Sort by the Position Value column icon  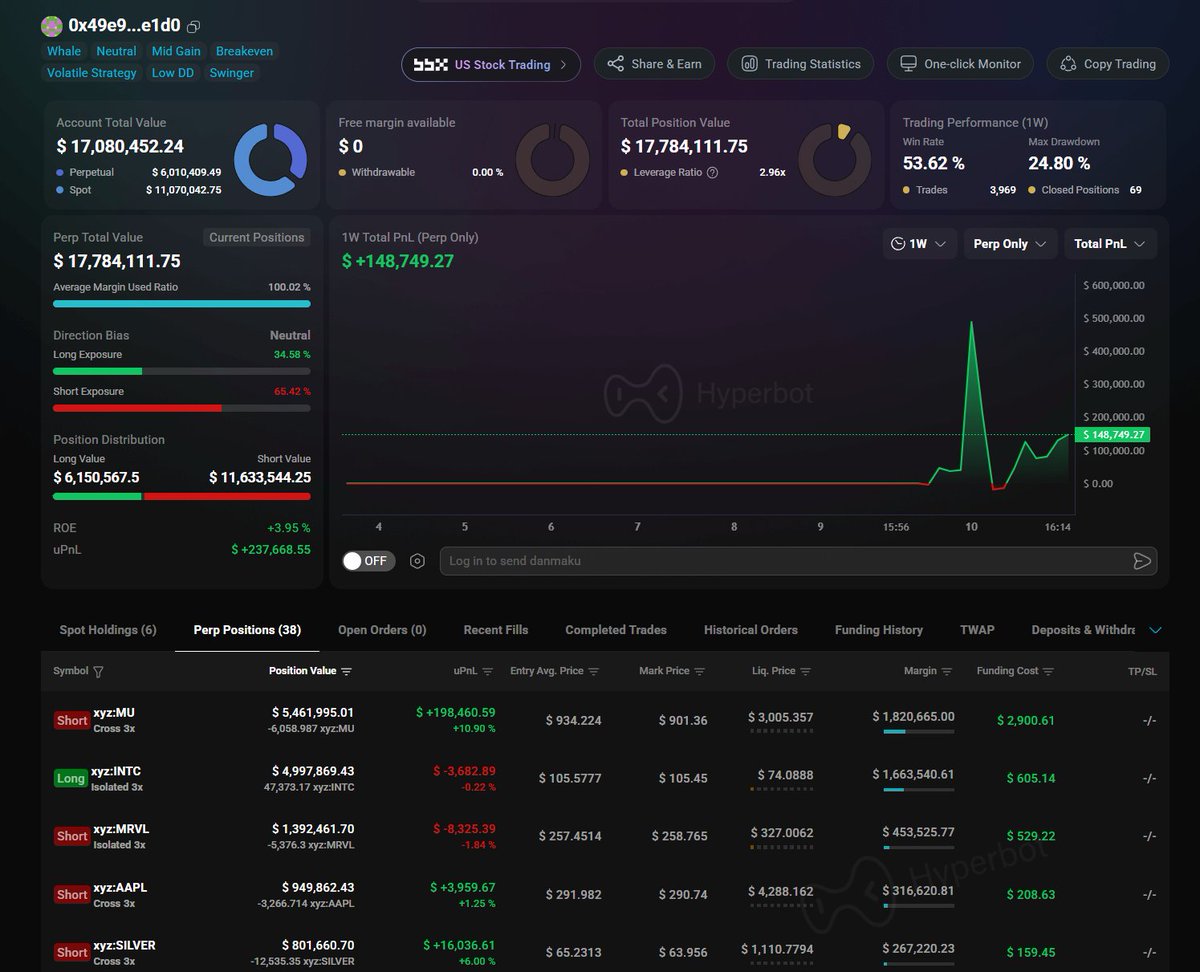click(346, 671)
